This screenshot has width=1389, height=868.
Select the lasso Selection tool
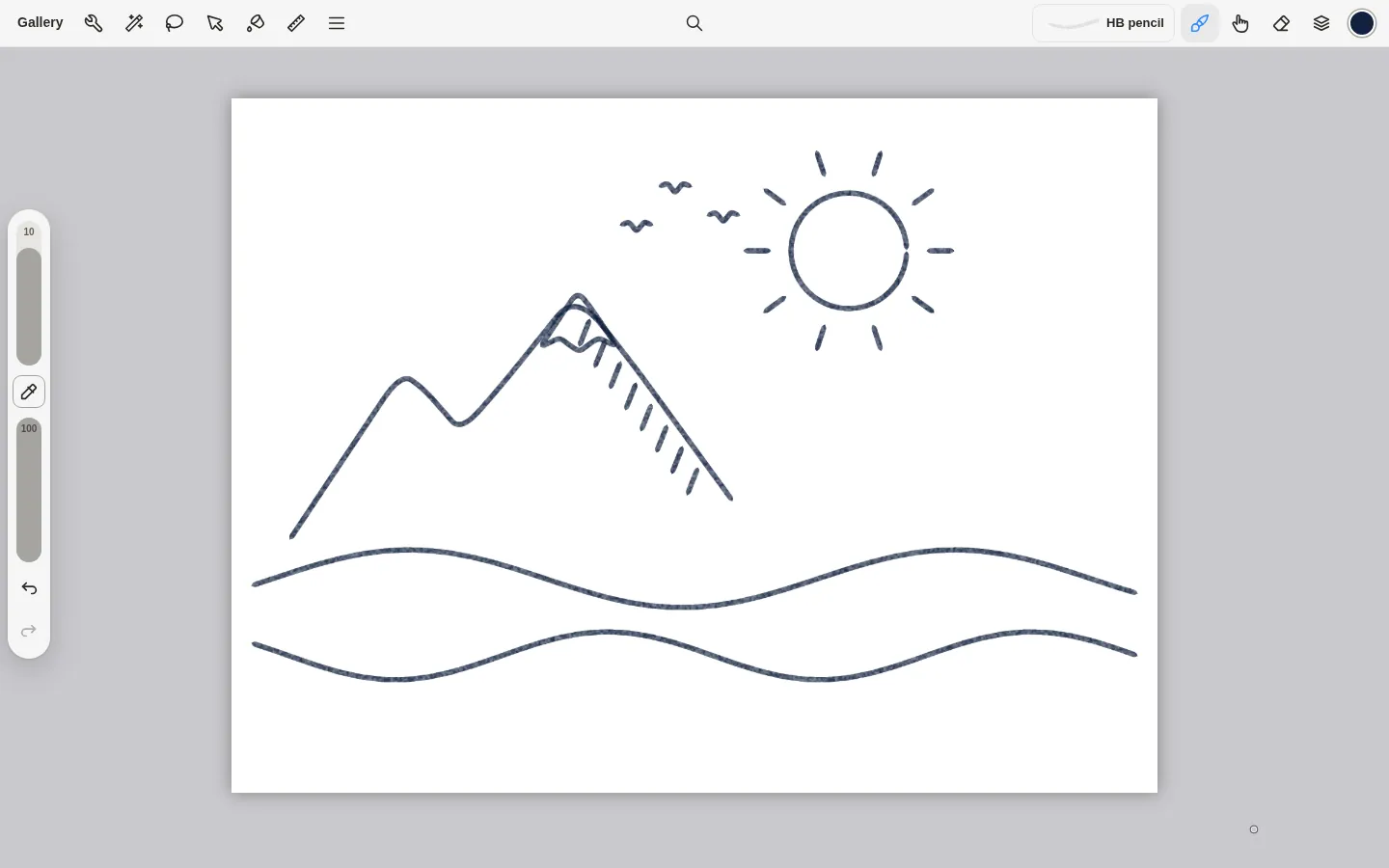[175, 23]
